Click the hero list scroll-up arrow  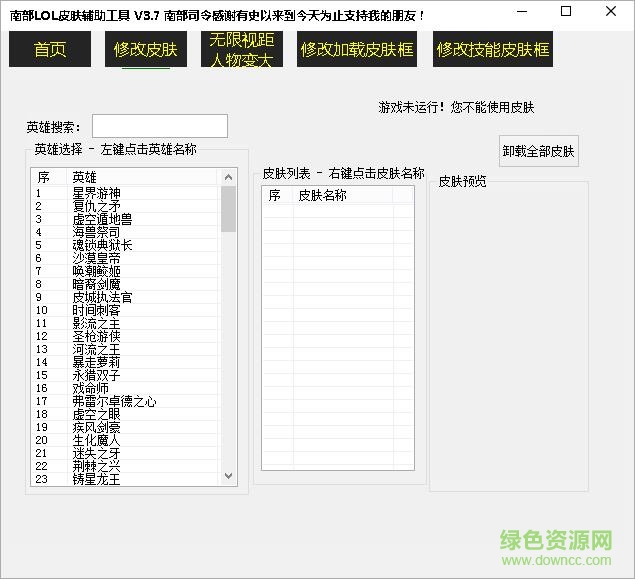point(228,176)
